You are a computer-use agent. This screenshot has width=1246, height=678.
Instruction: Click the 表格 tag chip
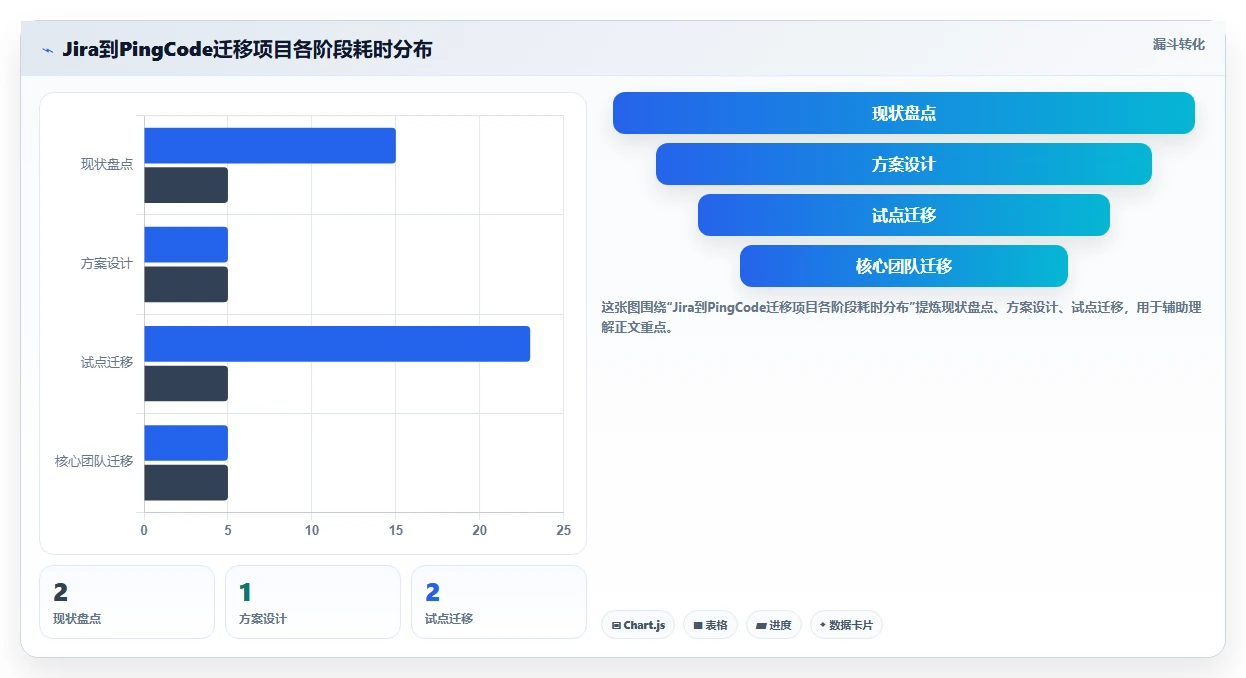(x=710, y=625)
